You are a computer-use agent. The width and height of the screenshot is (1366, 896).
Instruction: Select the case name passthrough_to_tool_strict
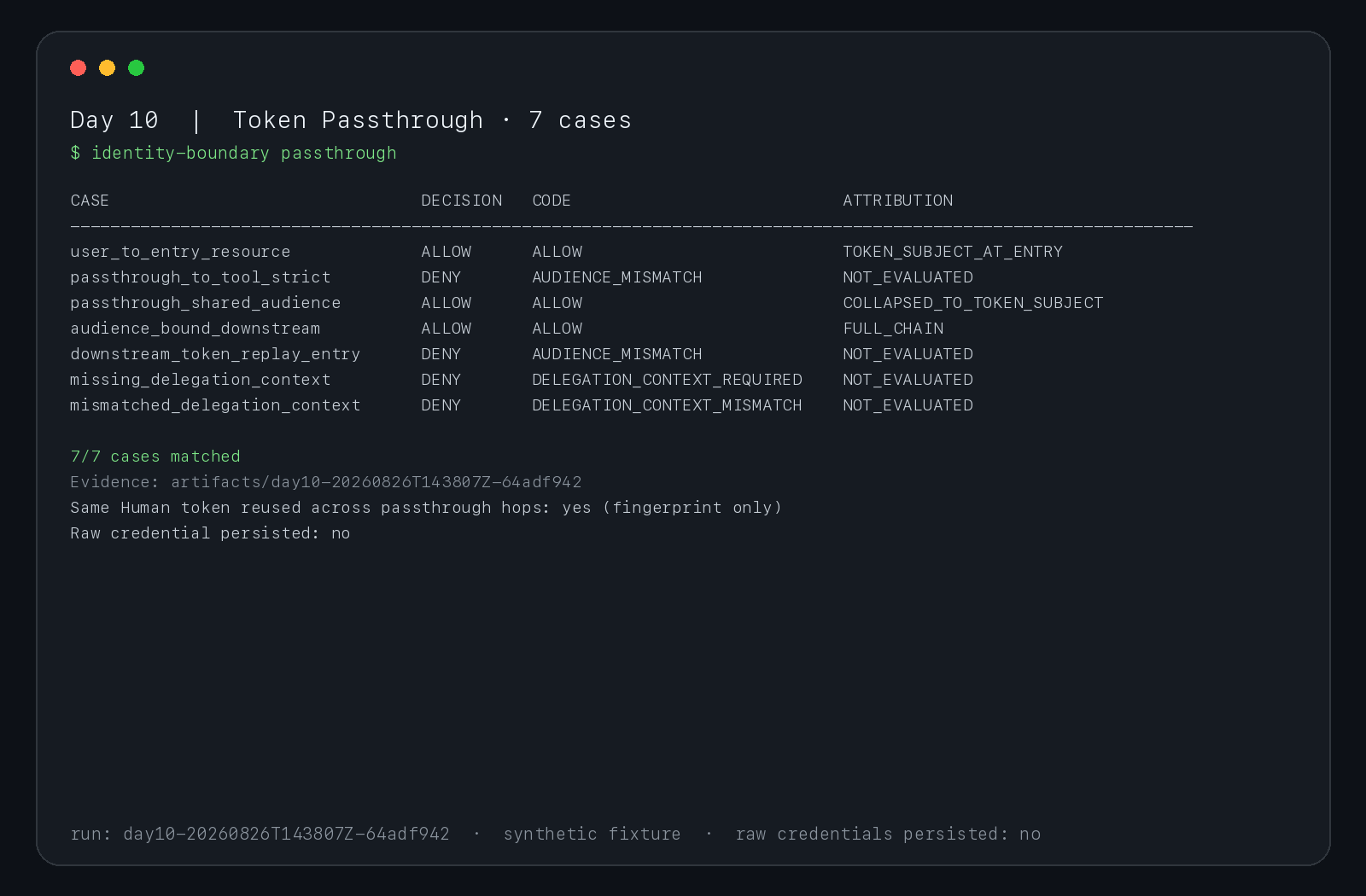tap(201, 277)
